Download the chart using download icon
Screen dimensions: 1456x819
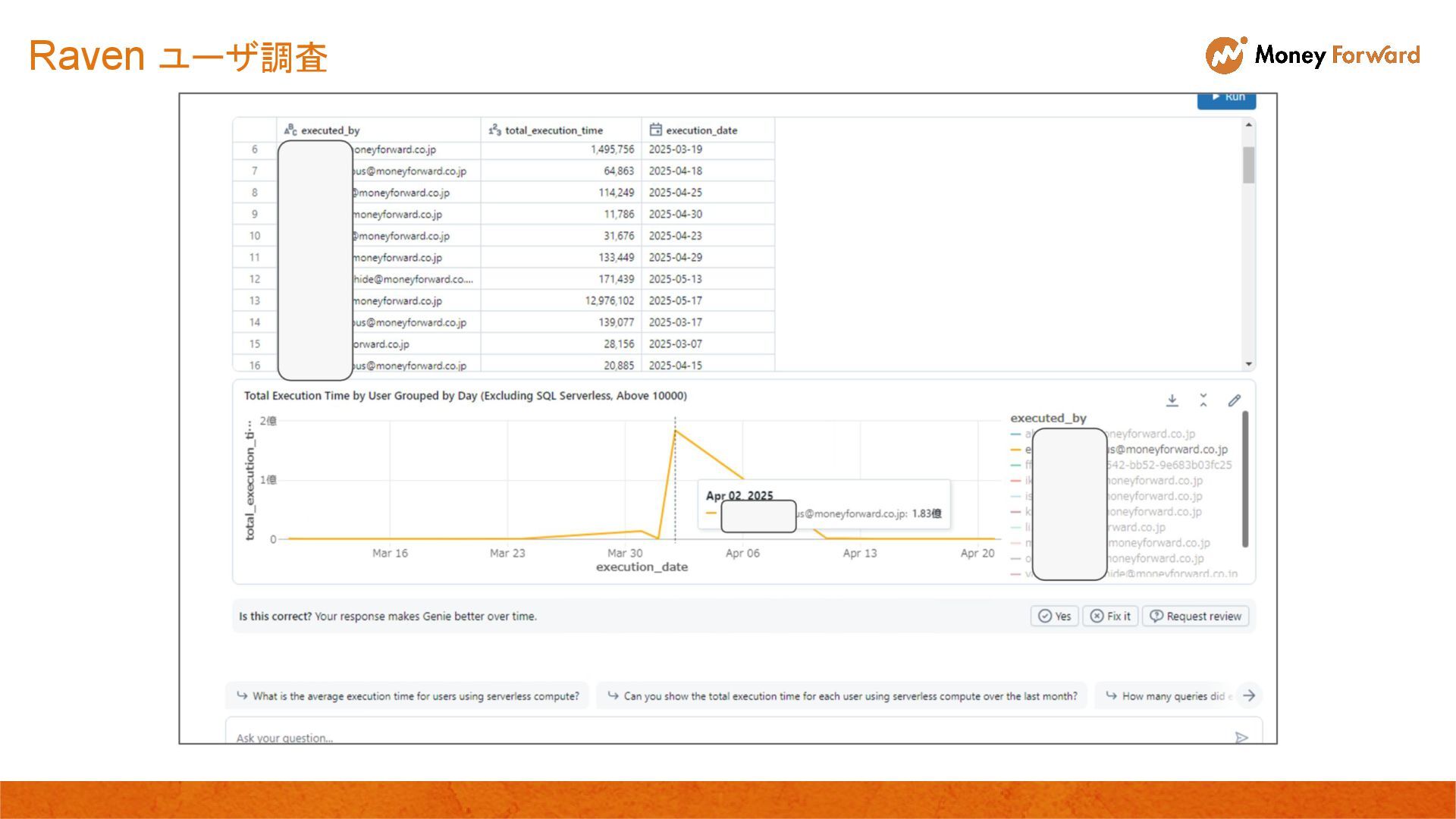[x=1172, y=400]
